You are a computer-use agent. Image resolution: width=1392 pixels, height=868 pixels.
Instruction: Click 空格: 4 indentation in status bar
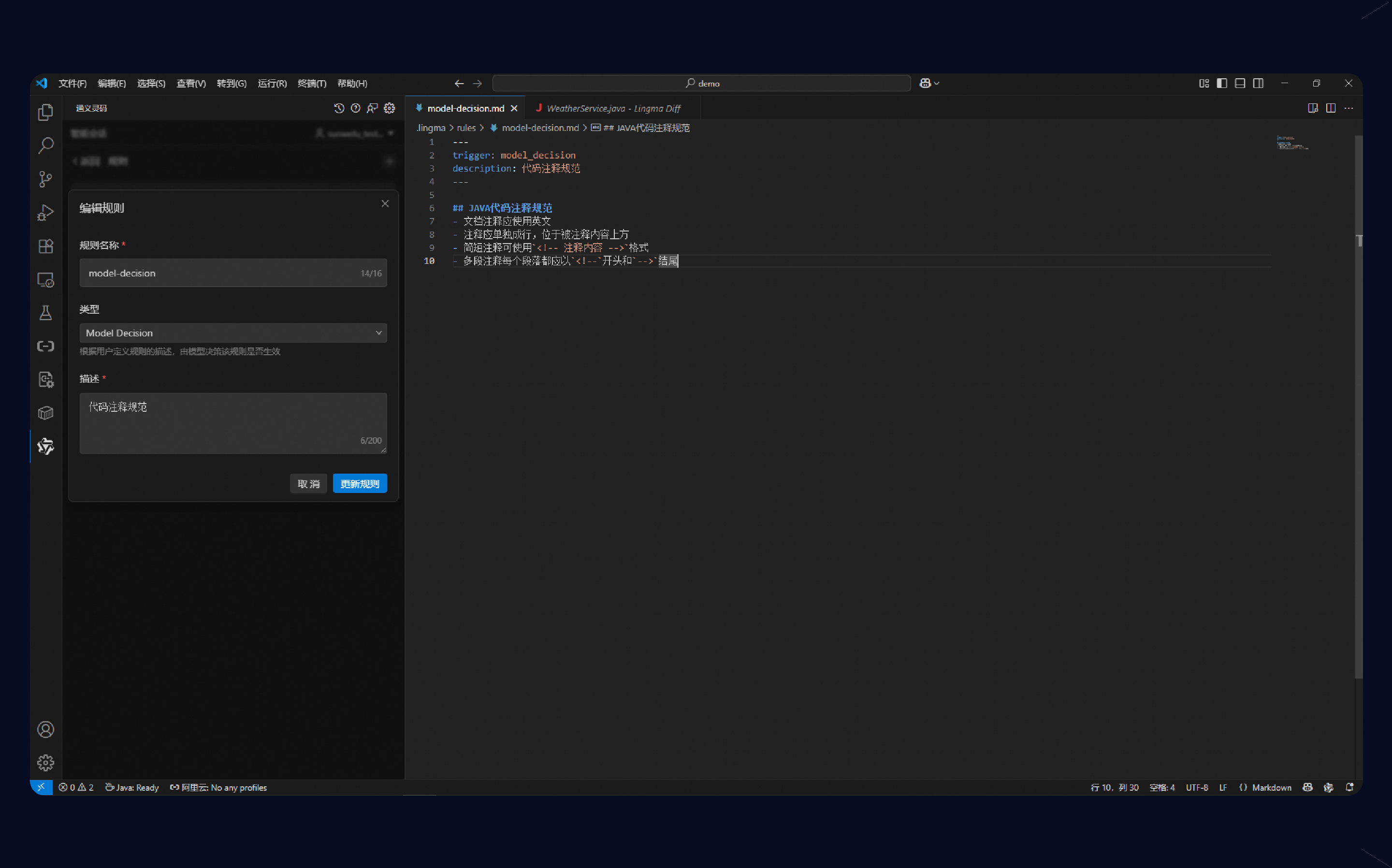(1162, 788)
